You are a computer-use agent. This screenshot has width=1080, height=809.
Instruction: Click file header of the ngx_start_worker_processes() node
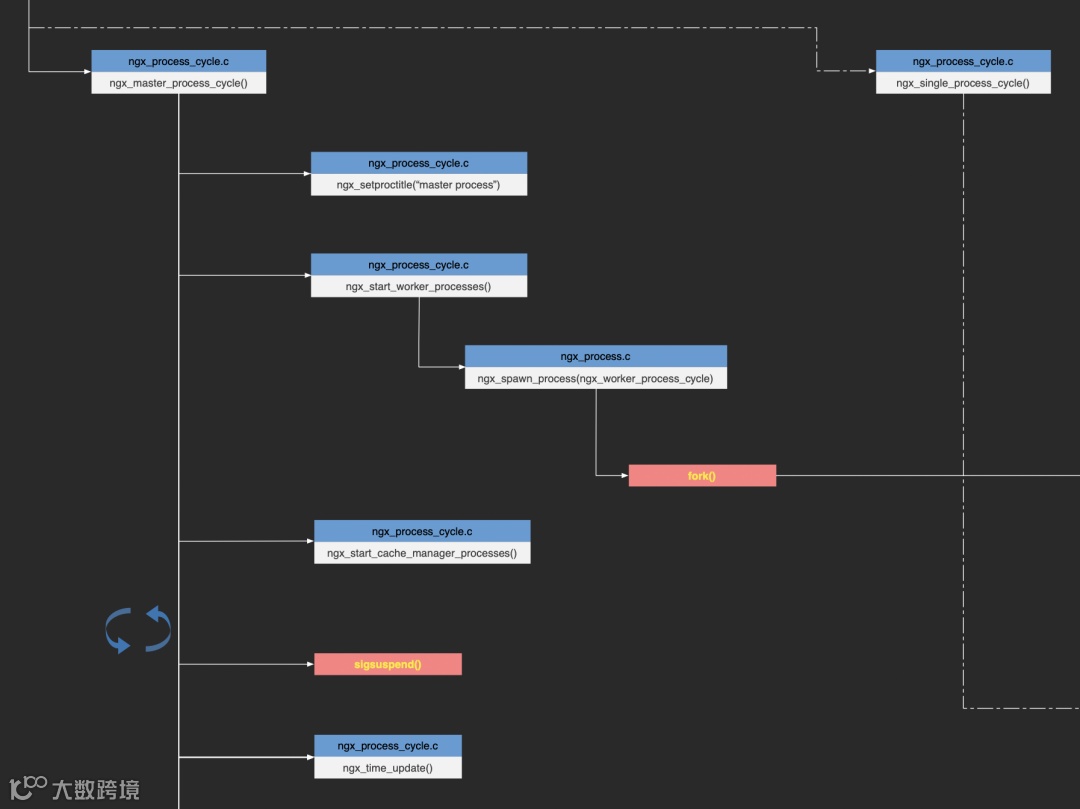(x=419, y=264)
